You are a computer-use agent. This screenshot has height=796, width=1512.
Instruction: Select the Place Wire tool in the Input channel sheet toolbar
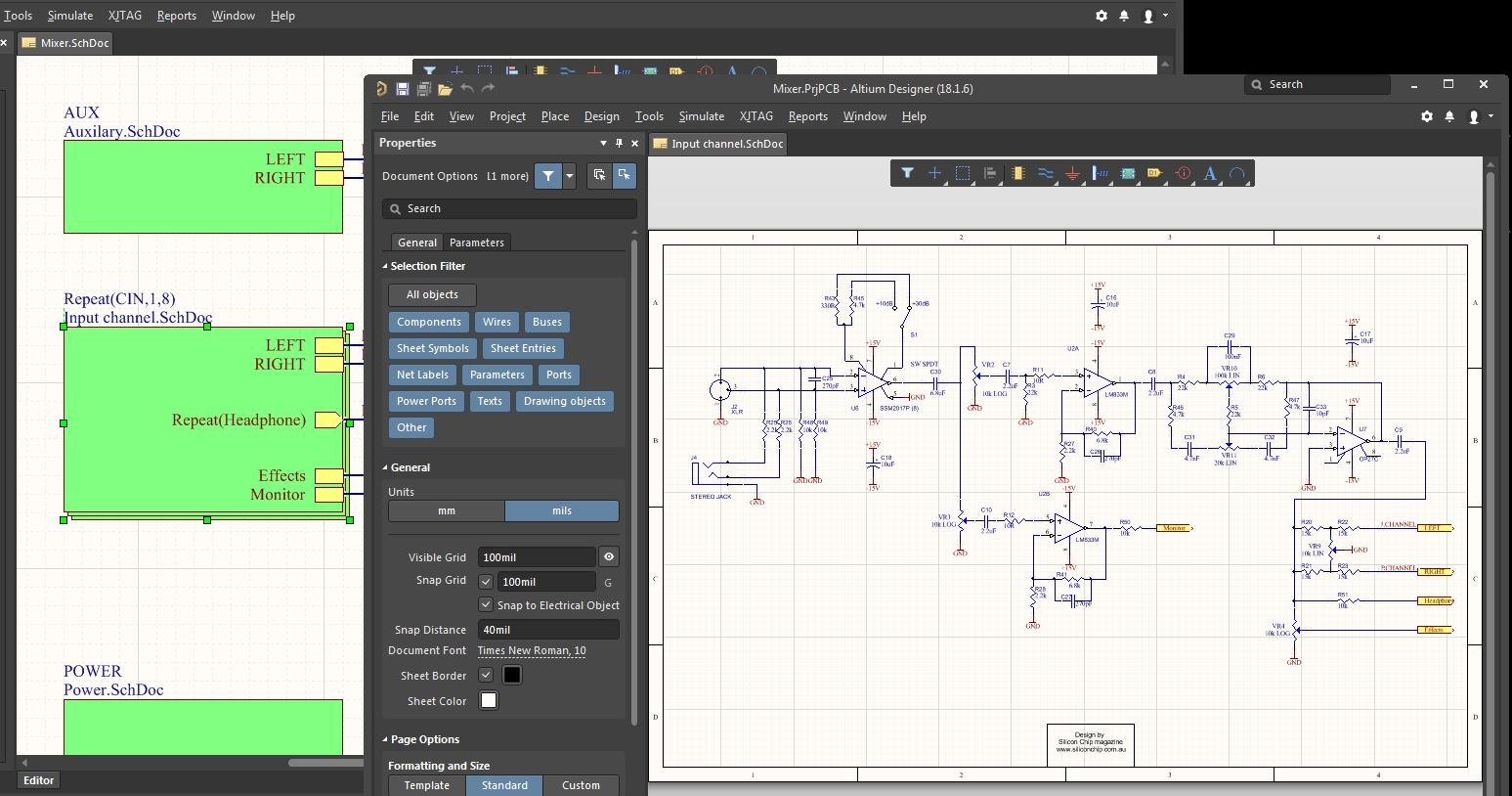click(1045, 174)
